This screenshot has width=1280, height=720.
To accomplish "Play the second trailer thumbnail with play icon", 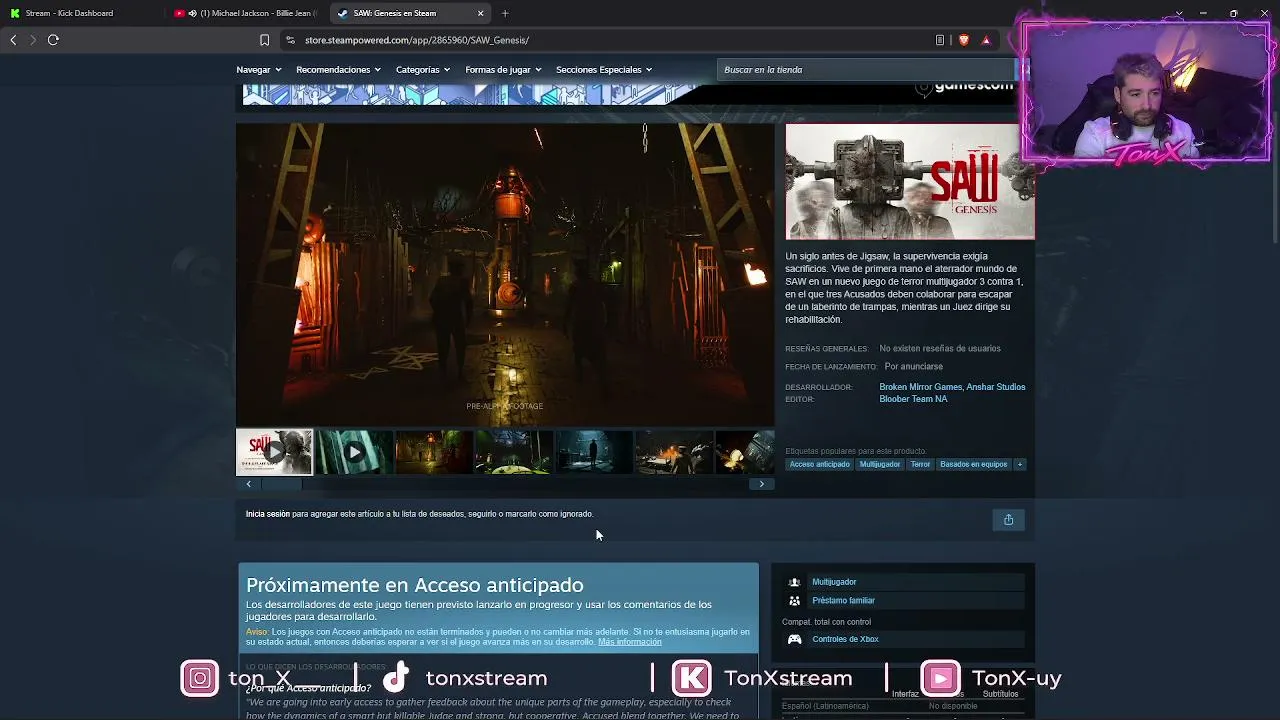I will [354, 452].
